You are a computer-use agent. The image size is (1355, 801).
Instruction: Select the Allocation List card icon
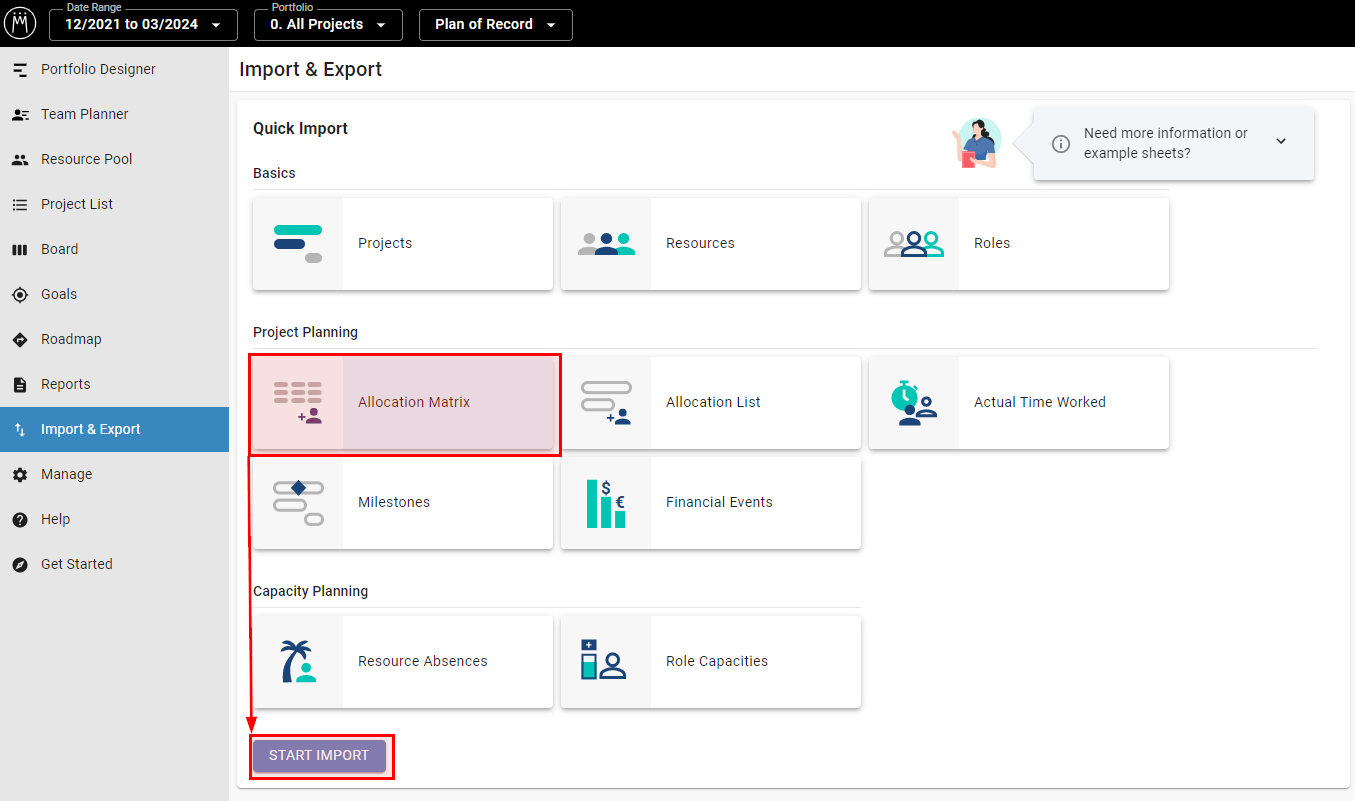[x=606, y=403]
